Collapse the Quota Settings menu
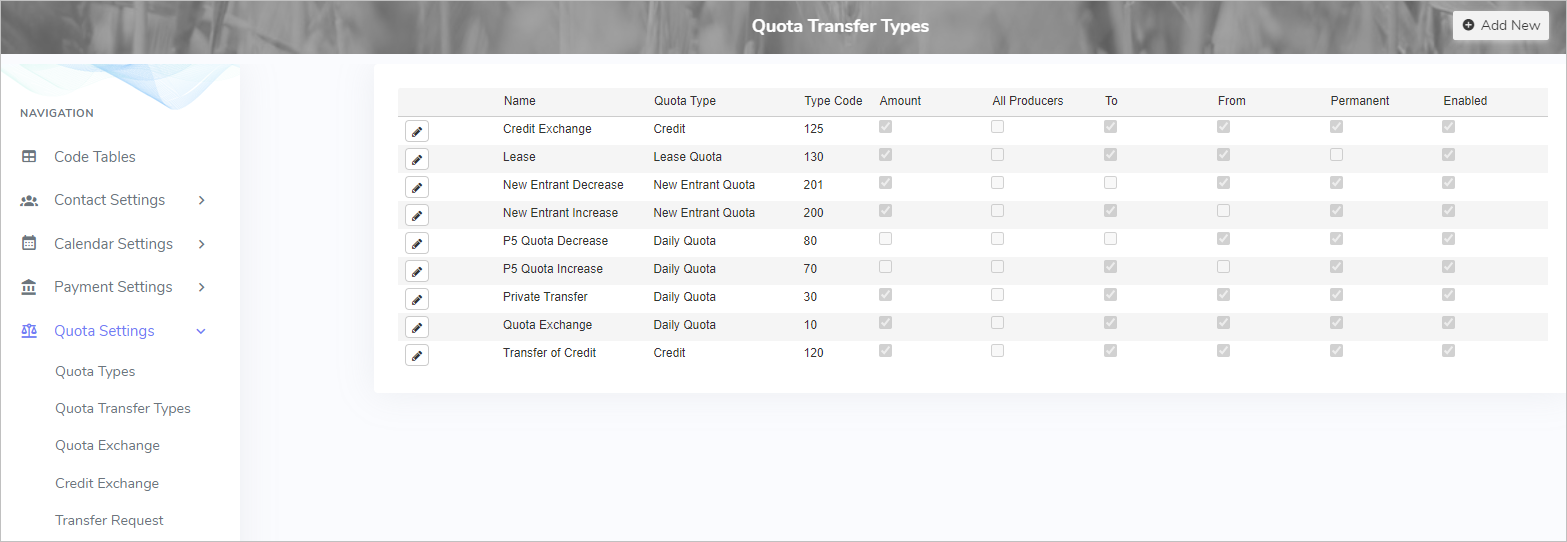This screenshot has height=542, width=1567. [x=201, y=331]
